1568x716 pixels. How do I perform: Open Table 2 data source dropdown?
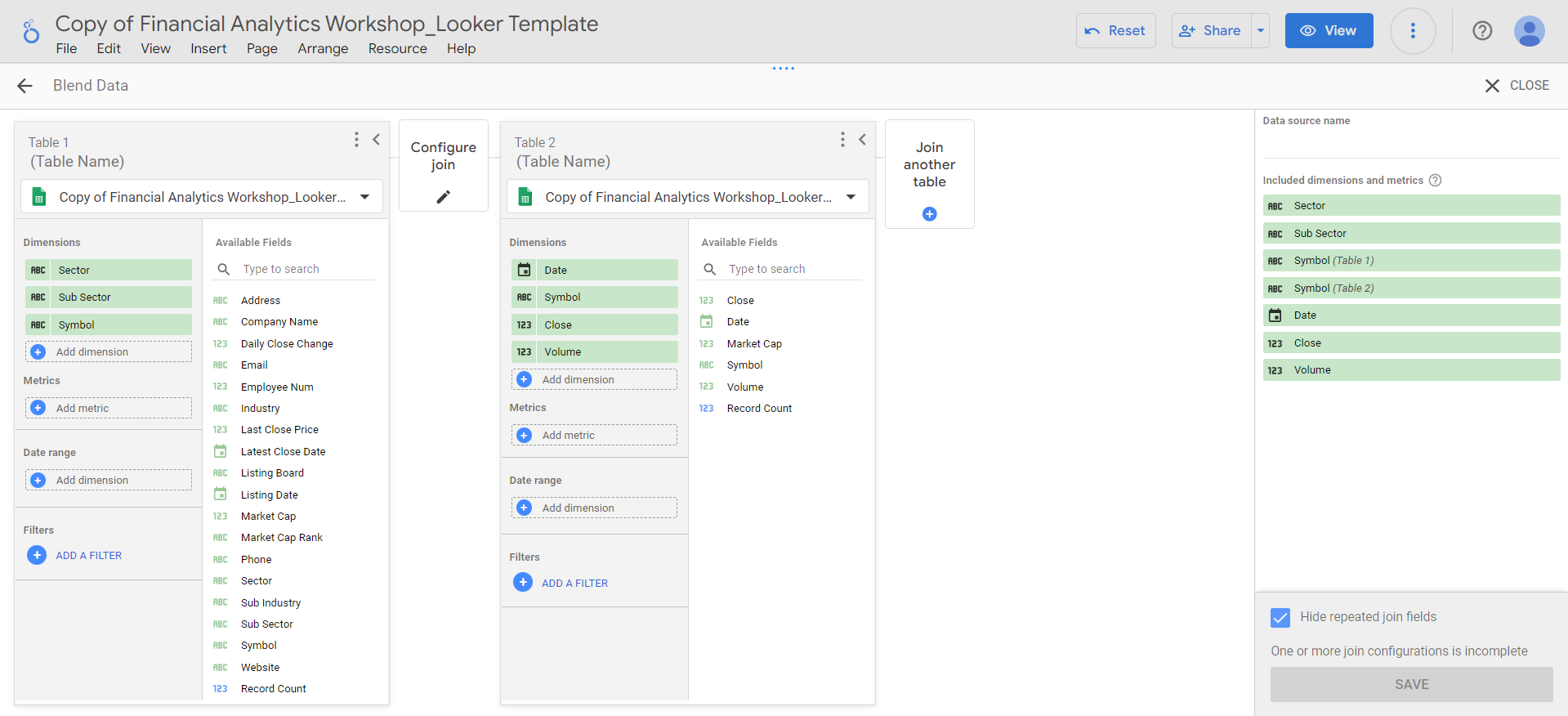[688, 196]
